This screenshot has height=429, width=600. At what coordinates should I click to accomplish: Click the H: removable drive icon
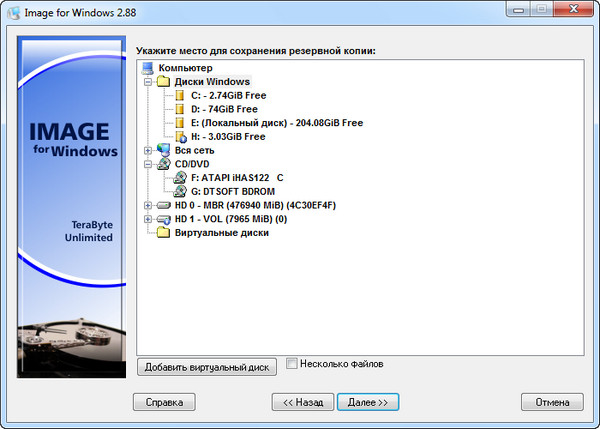coord(181,137)
